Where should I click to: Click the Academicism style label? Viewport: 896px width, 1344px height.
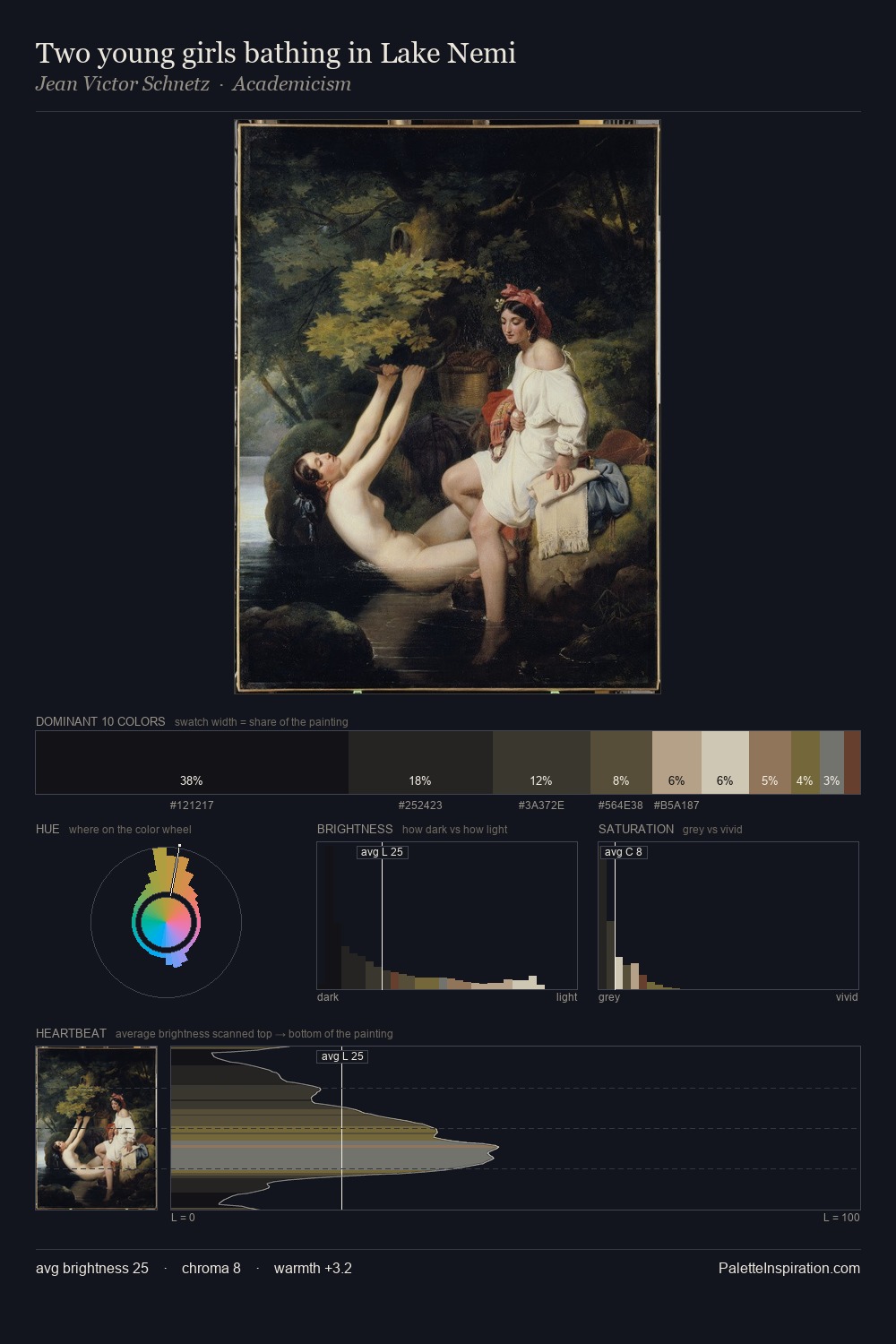[292, 84]
